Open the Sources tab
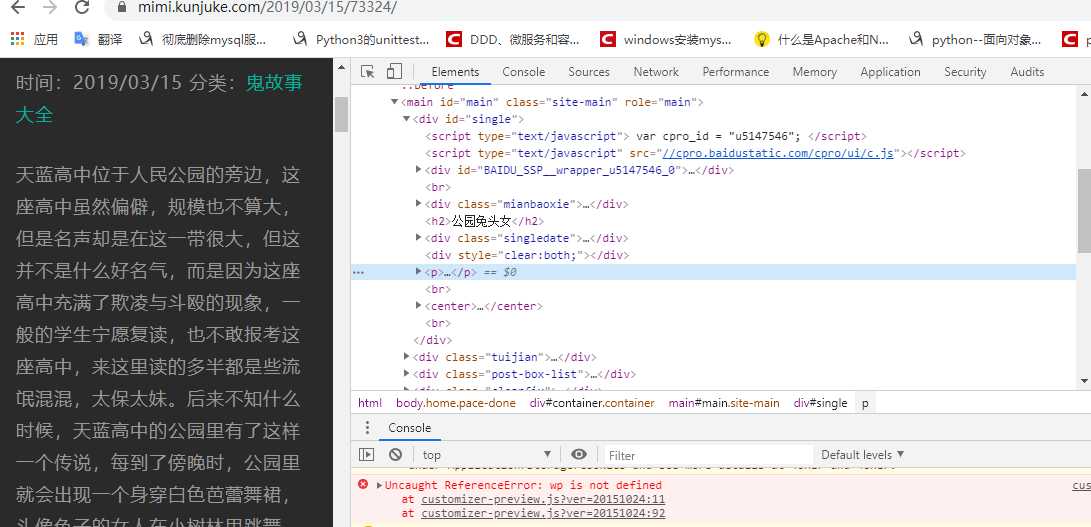This screenshot has height=527, width=1091. tap(589, 72)
